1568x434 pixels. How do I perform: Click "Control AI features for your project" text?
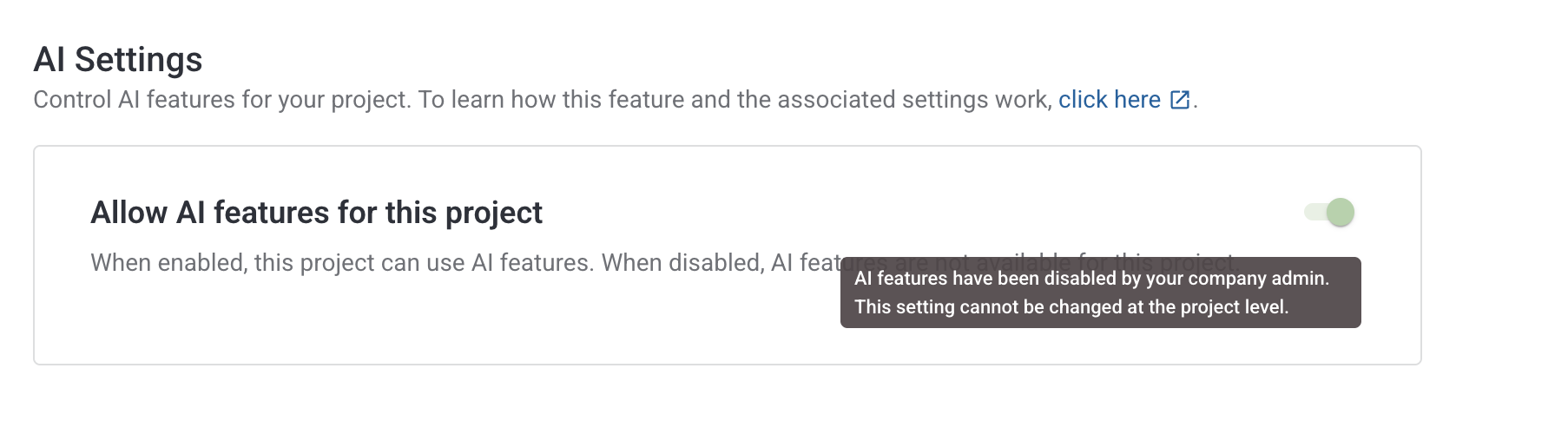point(221,100)
